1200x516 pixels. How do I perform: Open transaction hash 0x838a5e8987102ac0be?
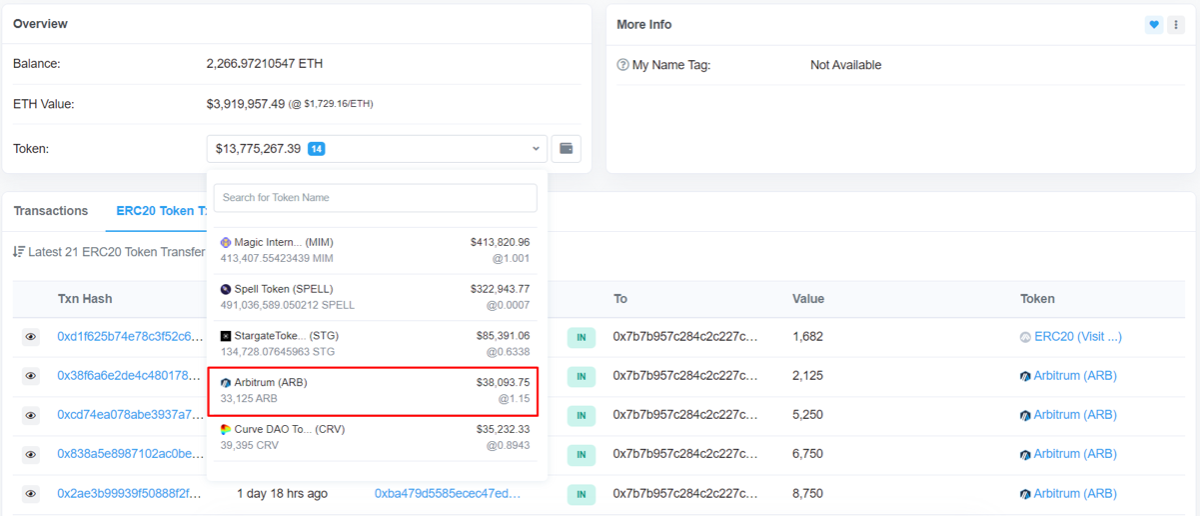pos(130,454)
